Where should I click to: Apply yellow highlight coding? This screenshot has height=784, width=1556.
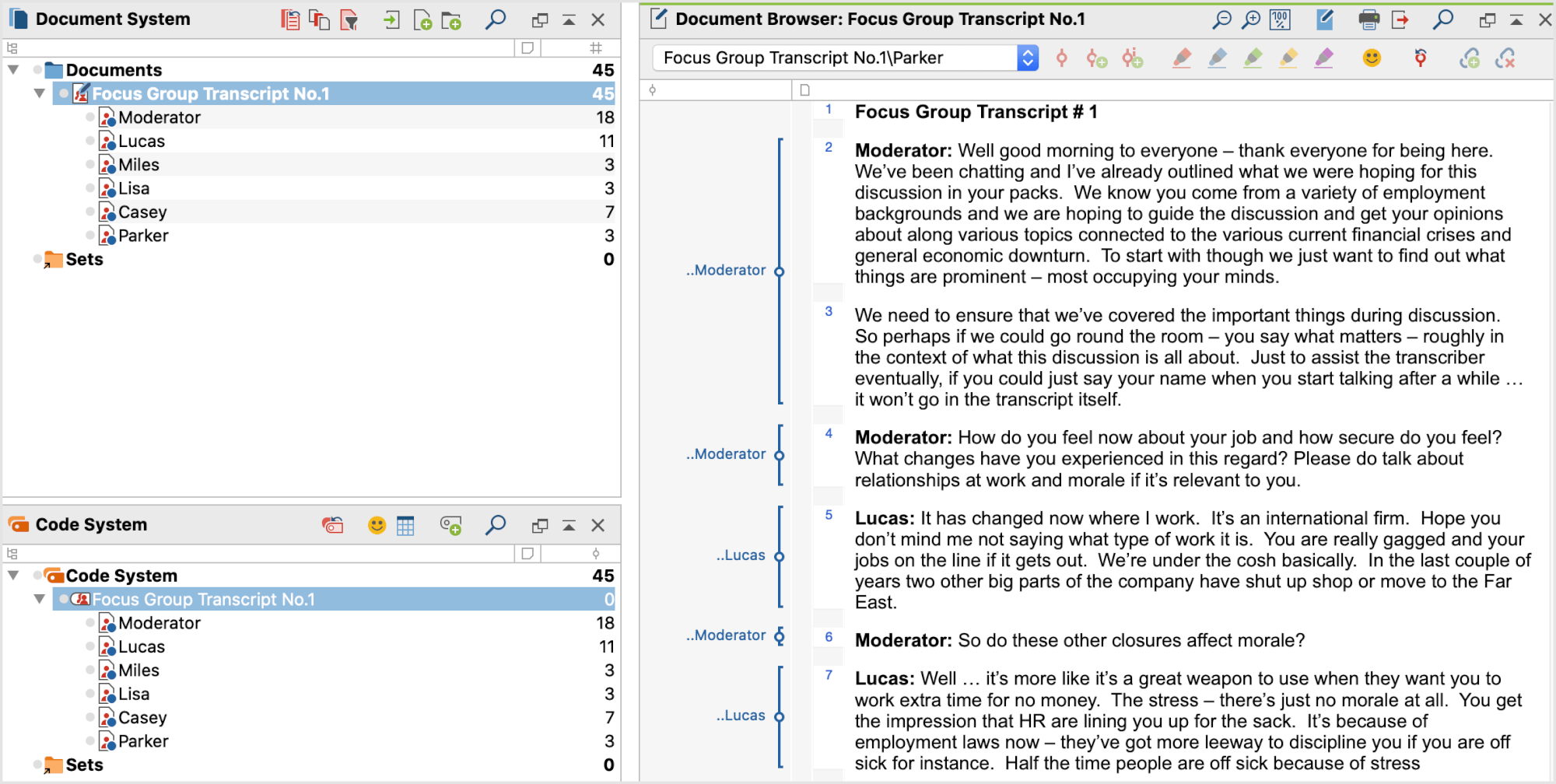(x=1288, y=58)
